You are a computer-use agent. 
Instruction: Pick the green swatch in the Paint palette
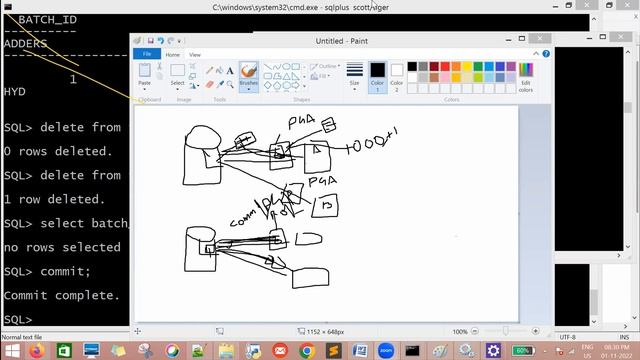[478, 67]
